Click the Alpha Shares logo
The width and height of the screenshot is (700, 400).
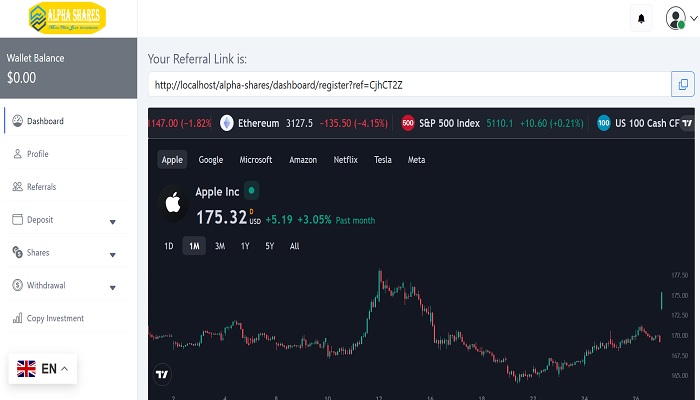pyautogui.click(x=67, y=17)
